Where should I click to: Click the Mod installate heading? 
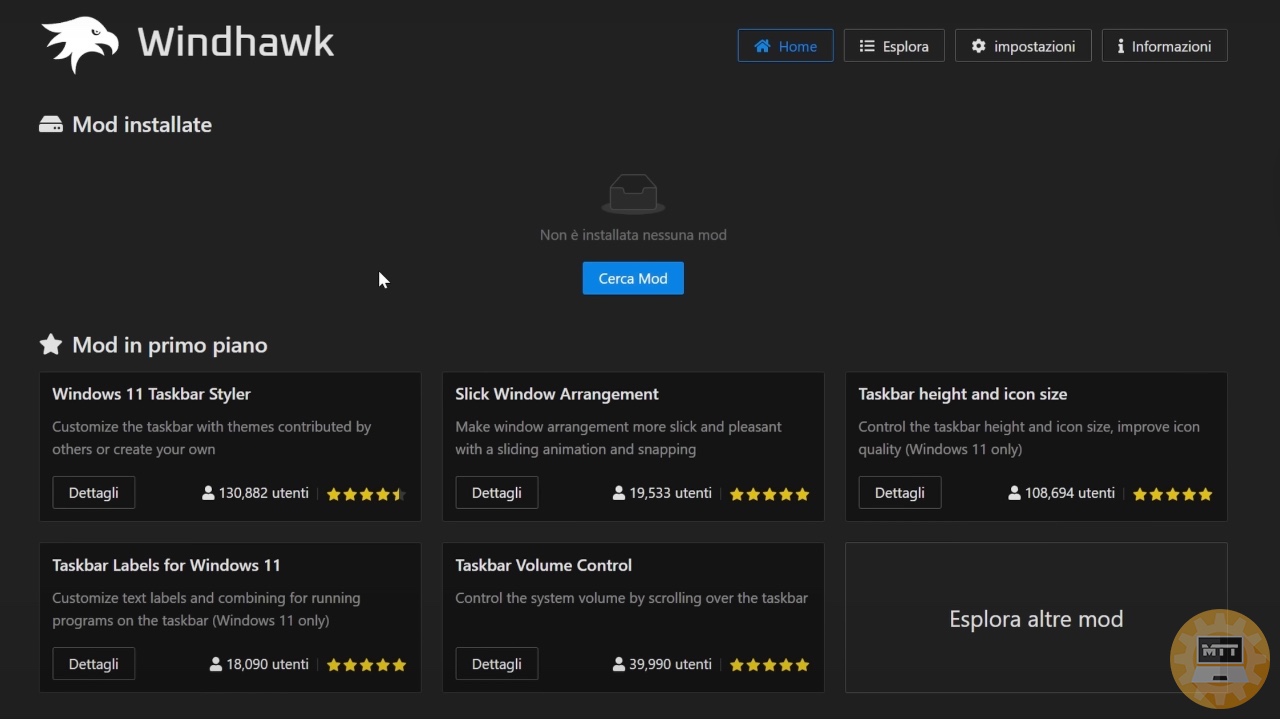point(142,125)
